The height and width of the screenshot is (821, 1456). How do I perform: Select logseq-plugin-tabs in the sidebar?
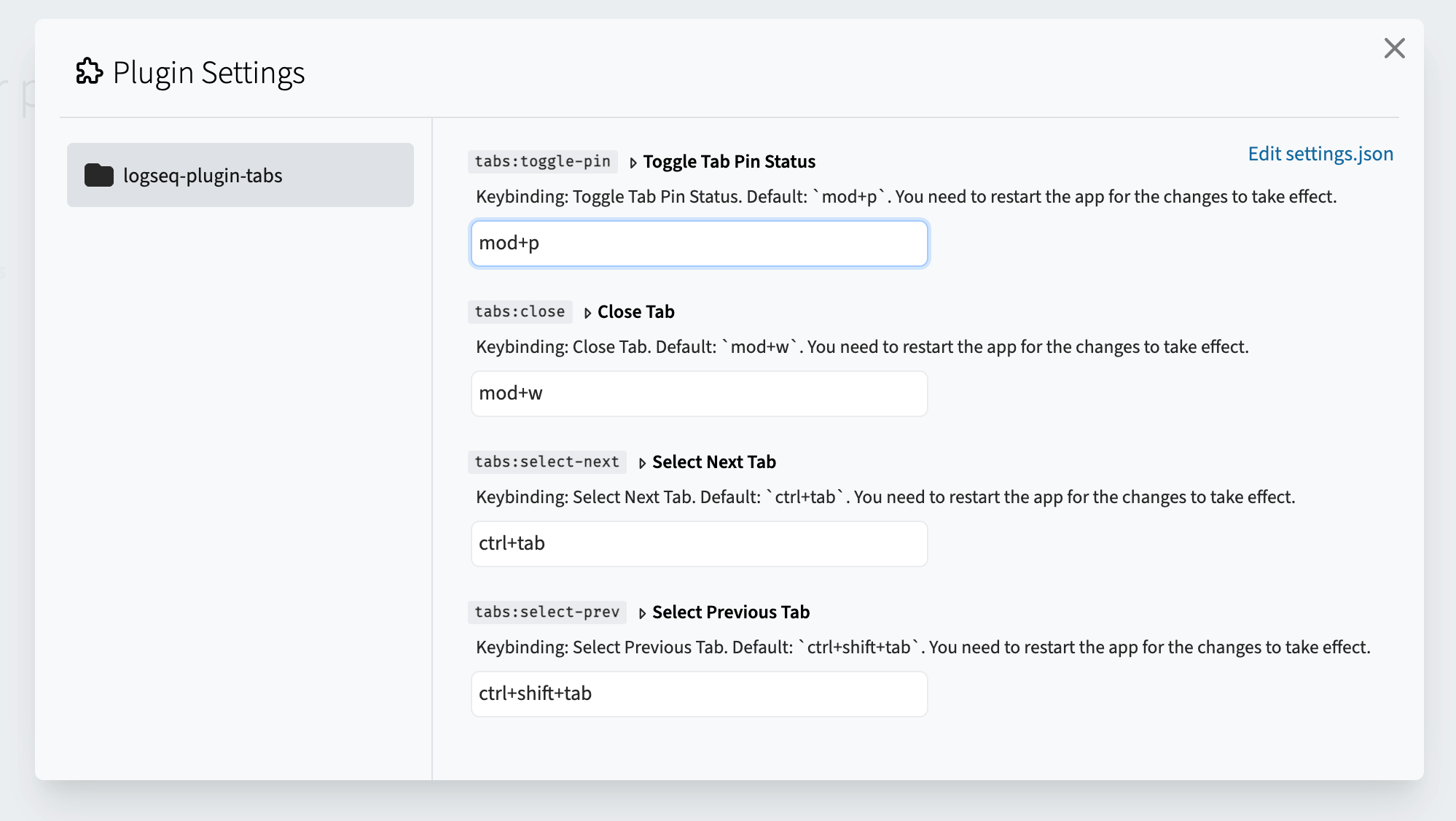[x=240, y=175]
